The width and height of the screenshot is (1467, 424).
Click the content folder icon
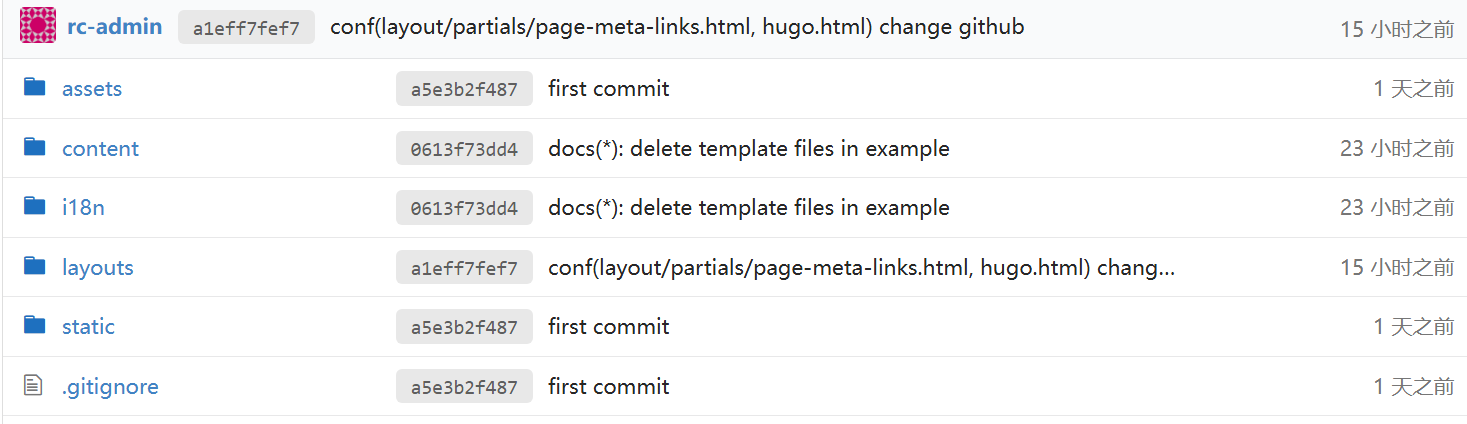click(x=35, y=147)
